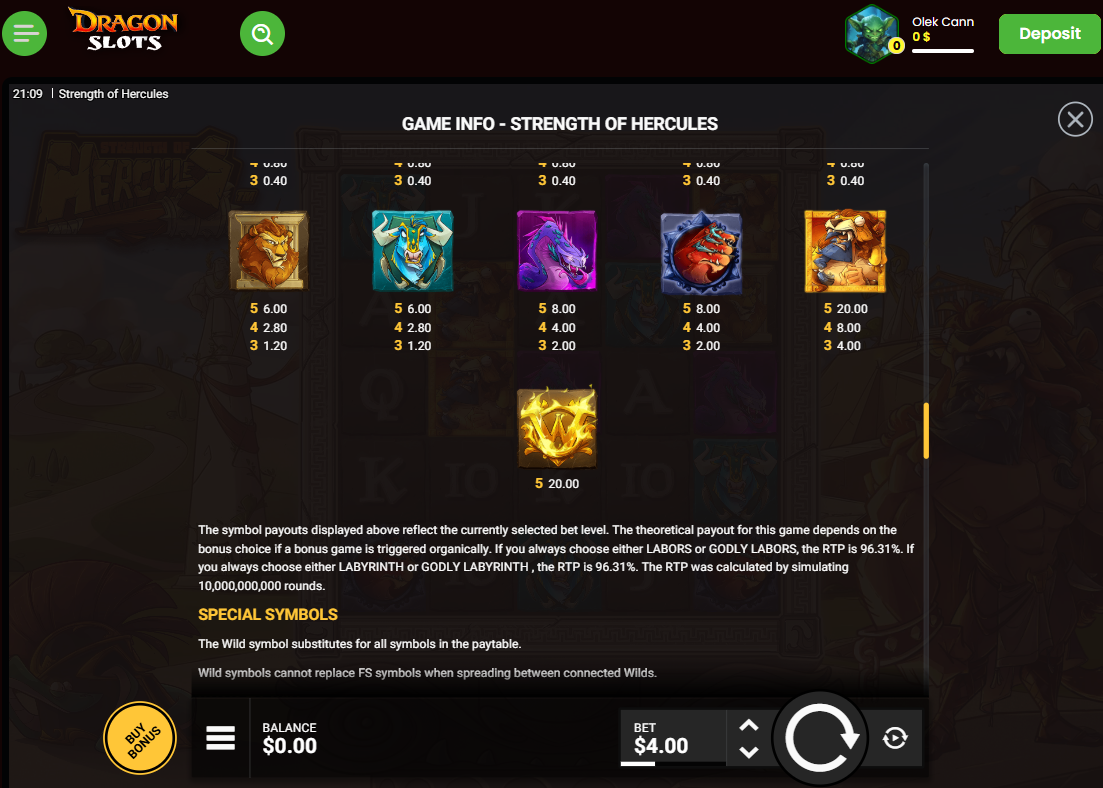Click the blue bull symbol icon
The width and height of the screenshot is (1103, 788).
point(413,250)
